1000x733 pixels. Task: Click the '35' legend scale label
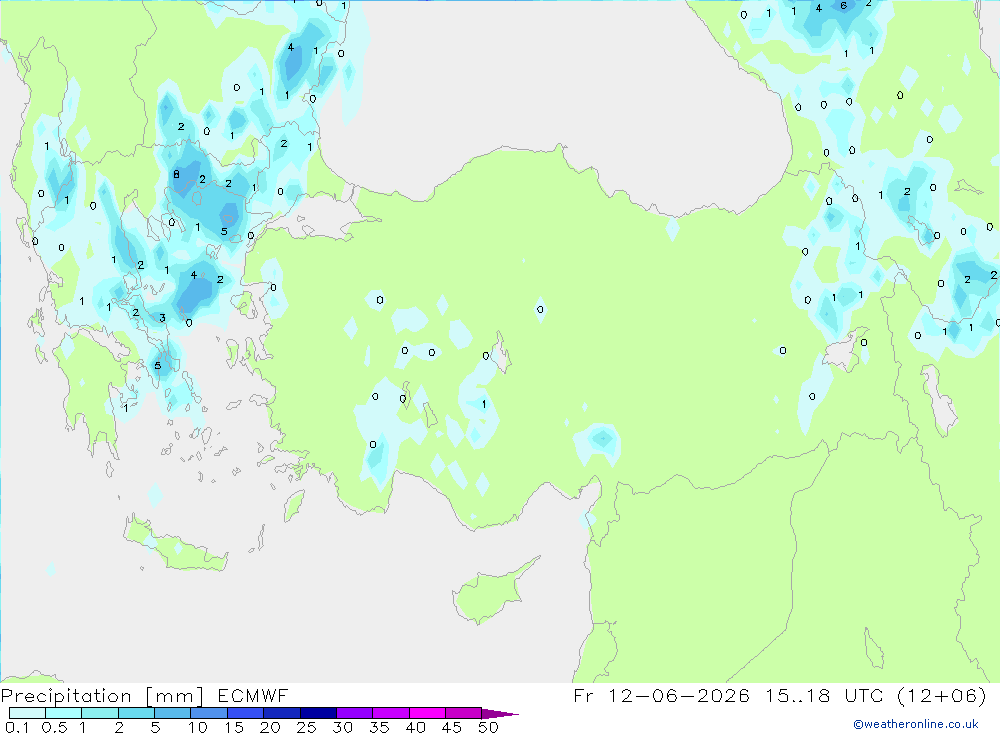(x=379, y=727)
